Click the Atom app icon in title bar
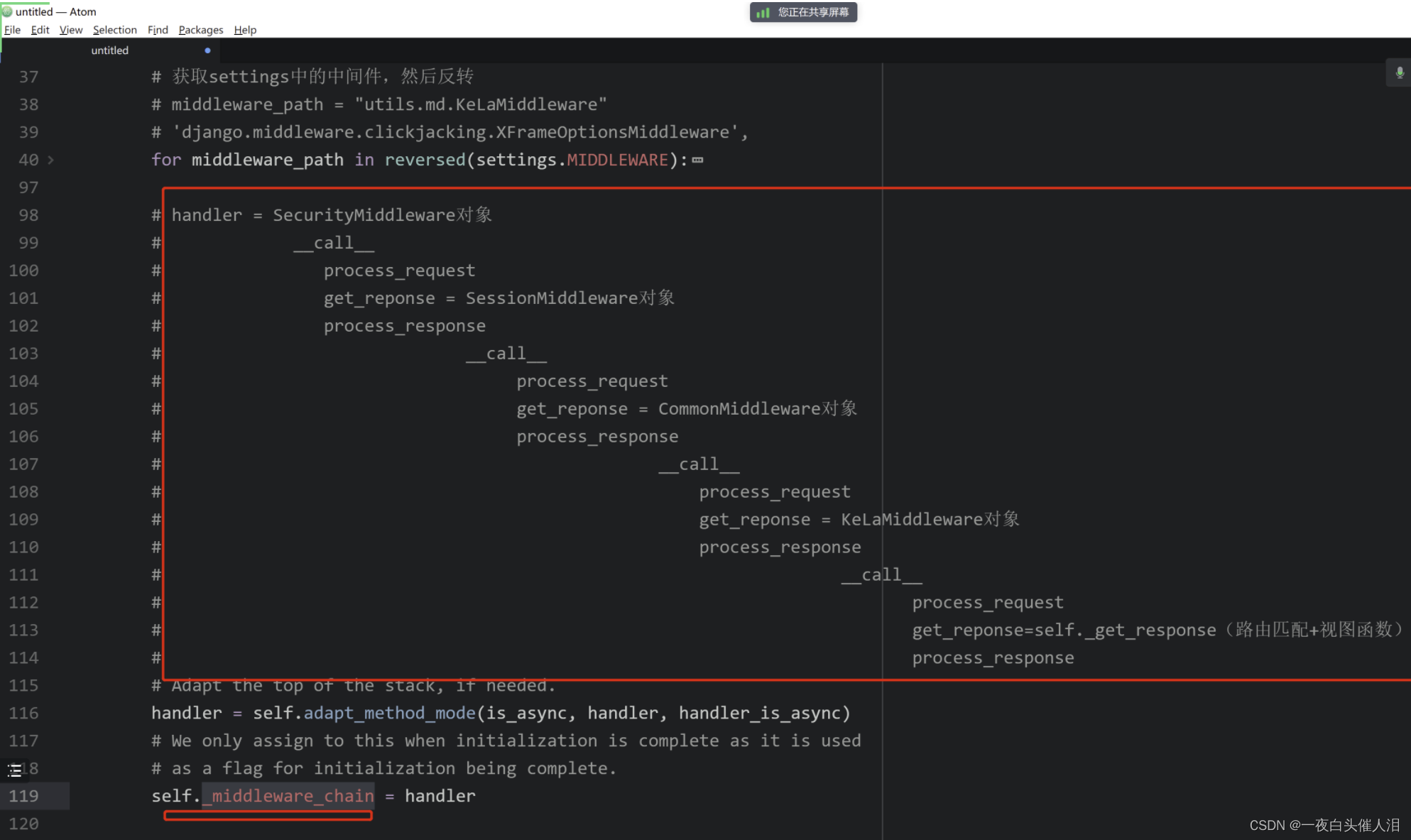Image resolution: width=1411 pixels, height=840 pixels. 7,11
